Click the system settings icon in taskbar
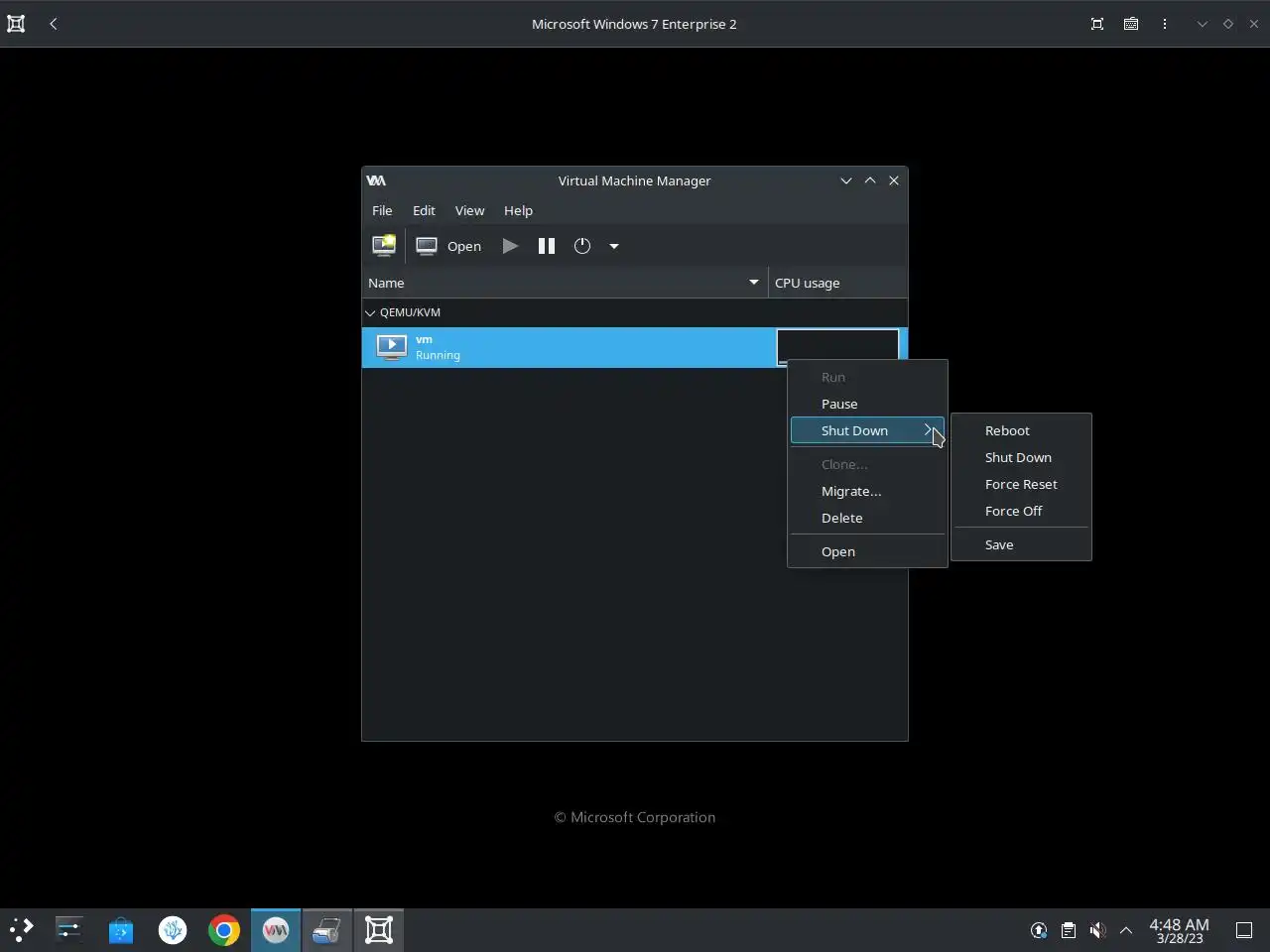The width and height of the screenshot is (1270, 952). coord(68,930)
